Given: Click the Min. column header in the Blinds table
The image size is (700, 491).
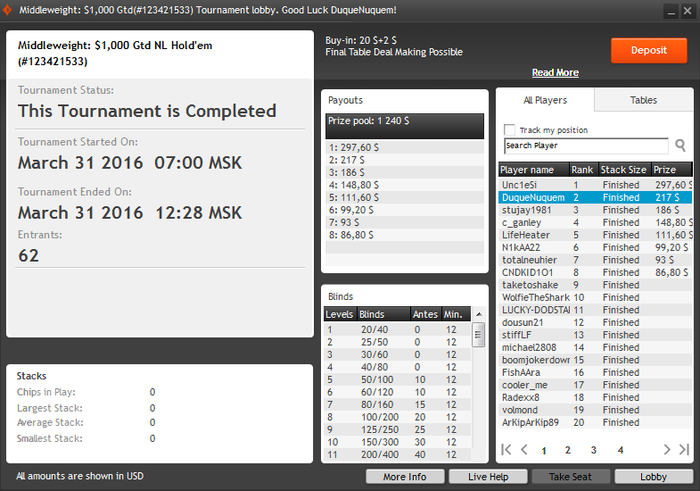Looking at the screenshot, I should click(x=456, y=314).
